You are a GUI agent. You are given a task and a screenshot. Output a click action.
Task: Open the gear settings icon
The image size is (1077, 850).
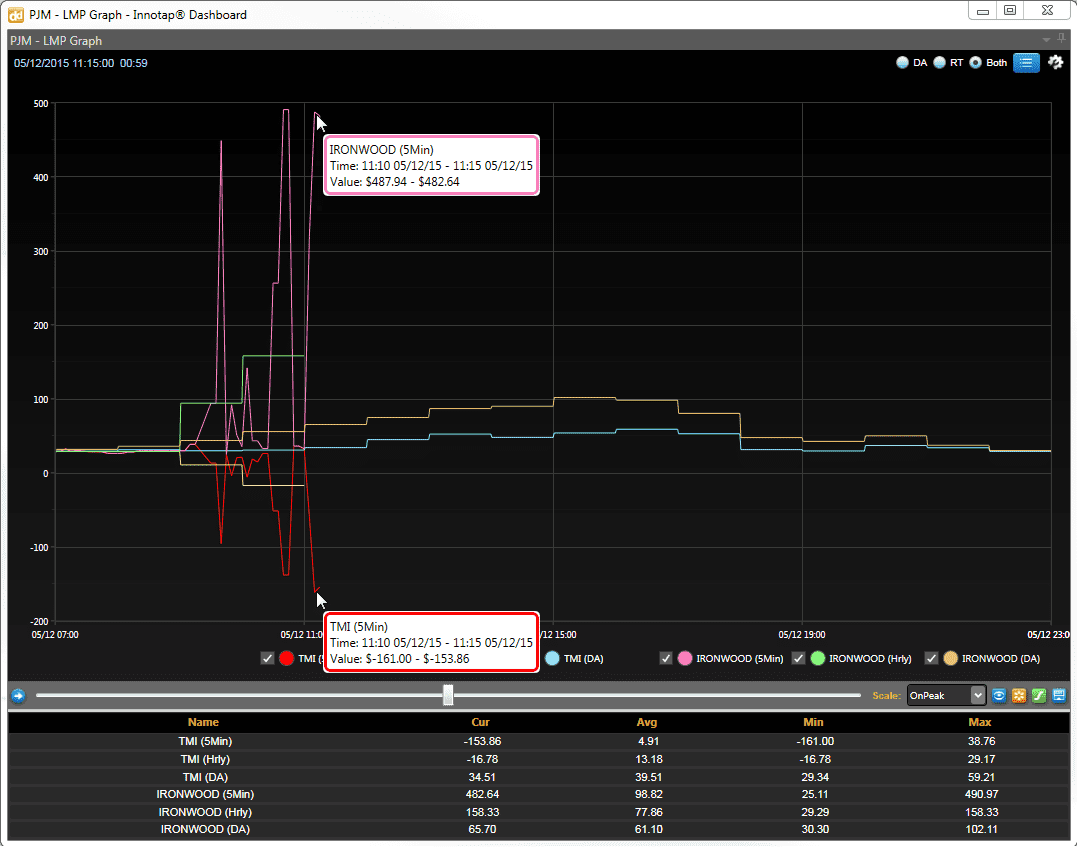coord(1056,62)
